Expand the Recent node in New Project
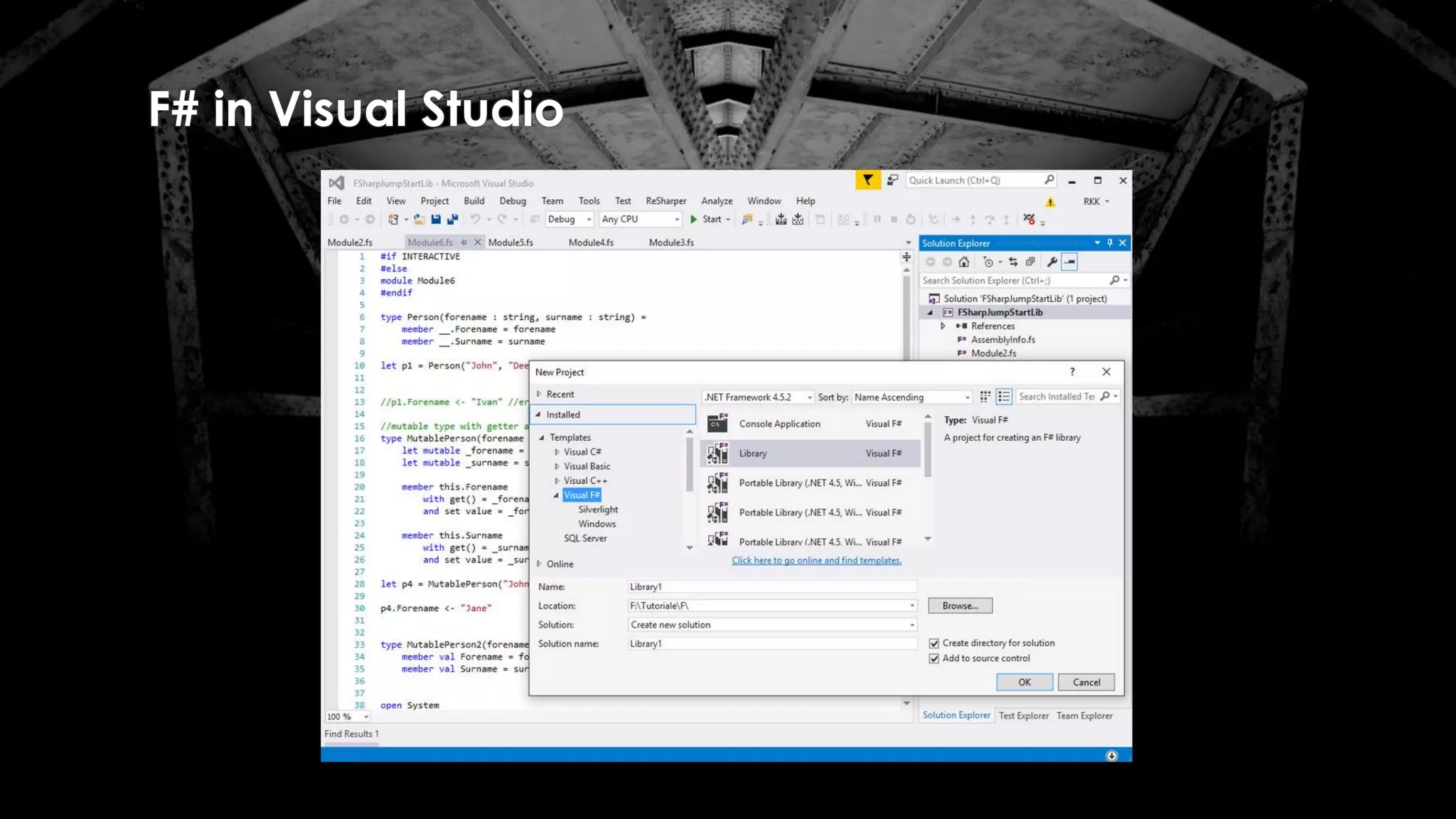This screenshot has height=819, width=1456. point(540,394)
